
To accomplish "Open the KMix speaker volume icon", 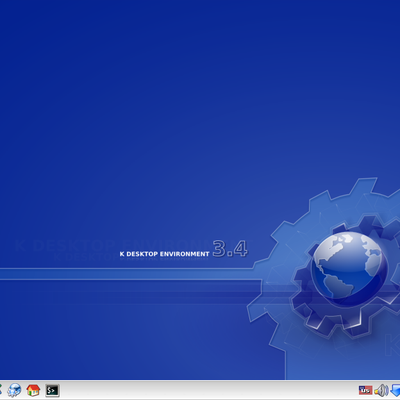I will 381,390.
